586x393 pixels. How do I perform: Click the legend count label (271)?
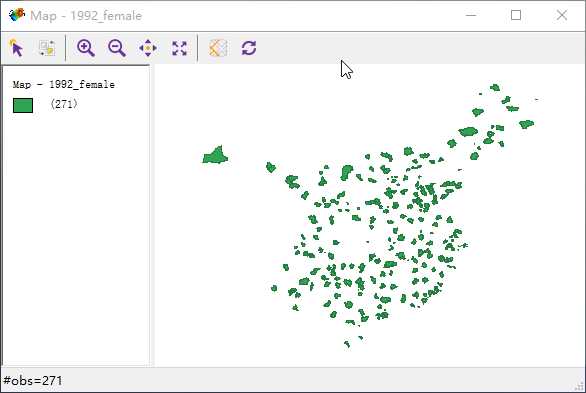[x=64, y=104]
